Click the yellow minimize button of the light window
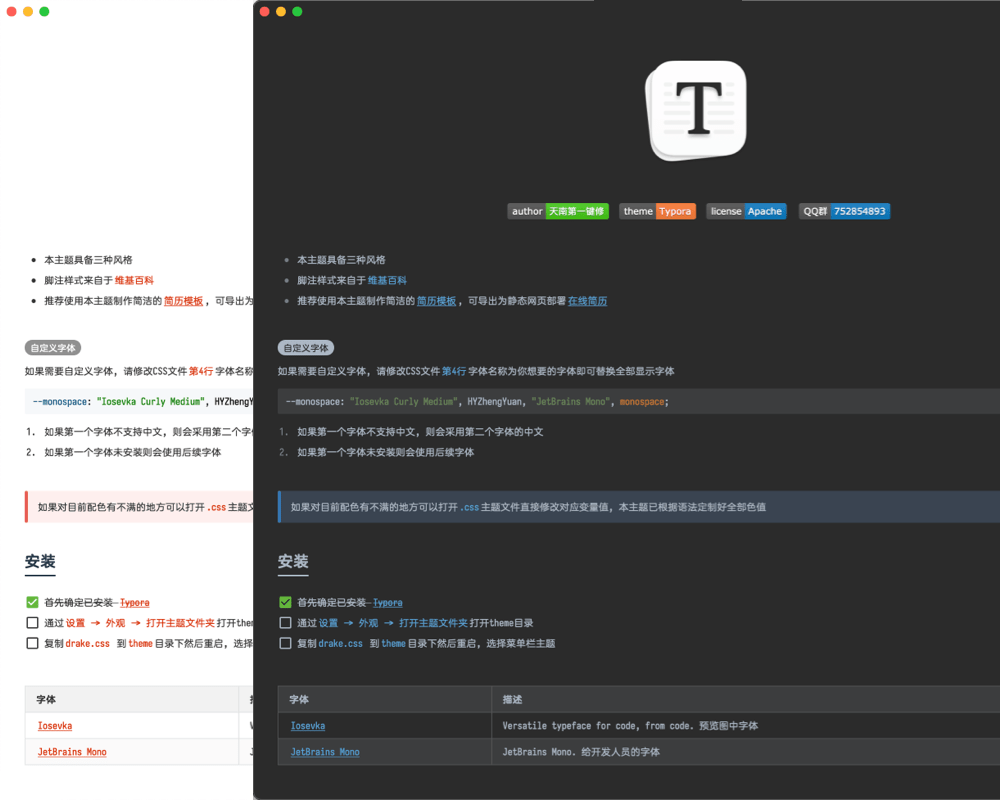 (28, 12)
